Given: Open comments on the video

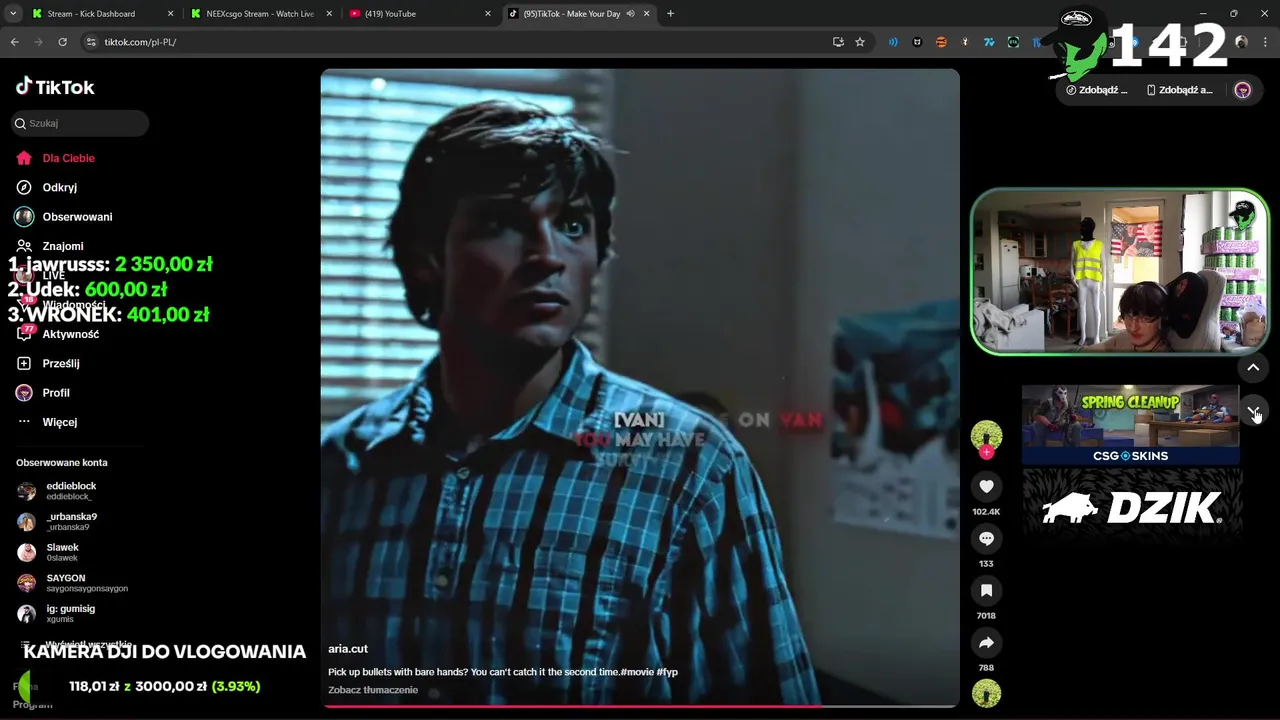Looking at the screenshot, I should click(x=986, y=538).
